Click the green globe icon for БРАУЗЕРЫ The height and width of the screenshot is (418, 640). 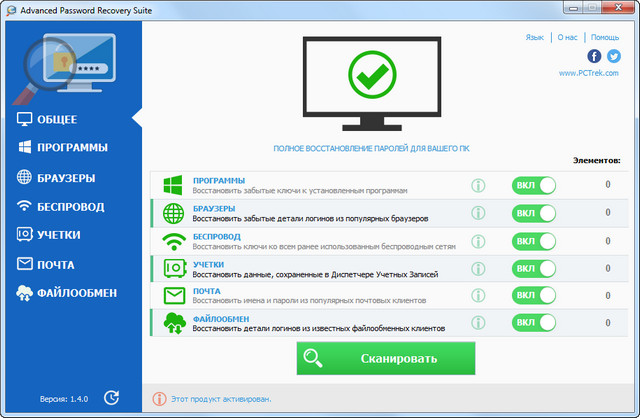[x=173, y=213]
